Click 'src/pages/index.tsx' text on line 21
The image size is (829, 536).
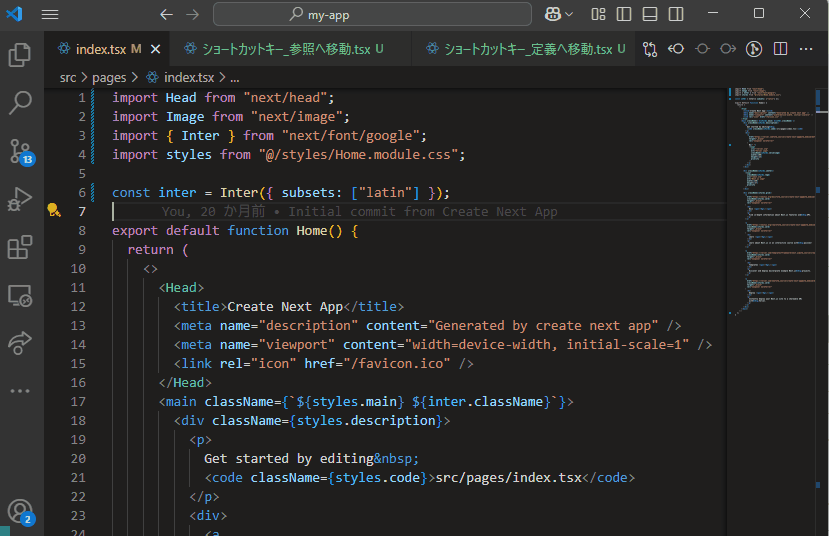tap(509, 478)
